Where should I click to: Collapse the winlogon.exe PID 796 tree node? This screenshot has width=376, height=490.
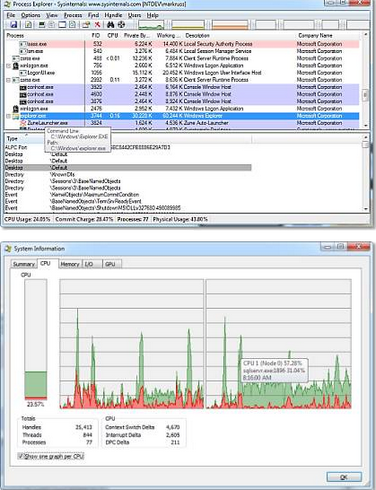(x=9, y=66)
